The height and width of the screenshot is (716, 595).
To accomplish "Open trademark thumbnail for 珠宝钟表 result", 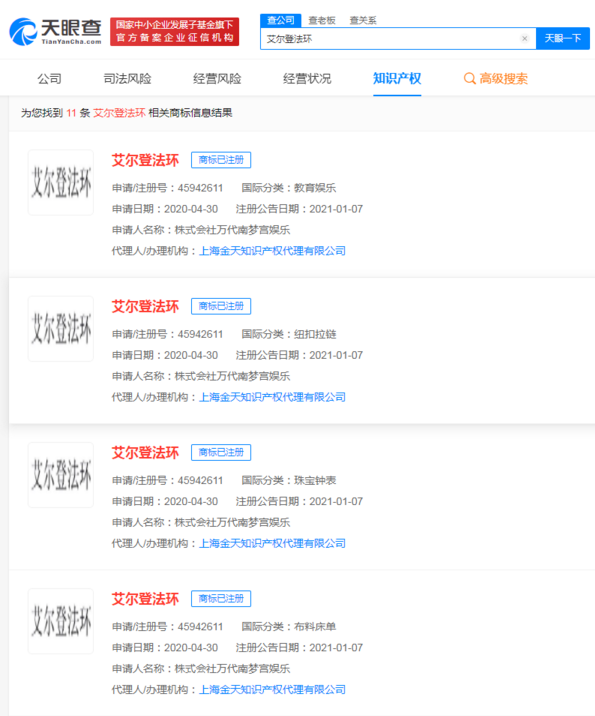I will 61,474.
